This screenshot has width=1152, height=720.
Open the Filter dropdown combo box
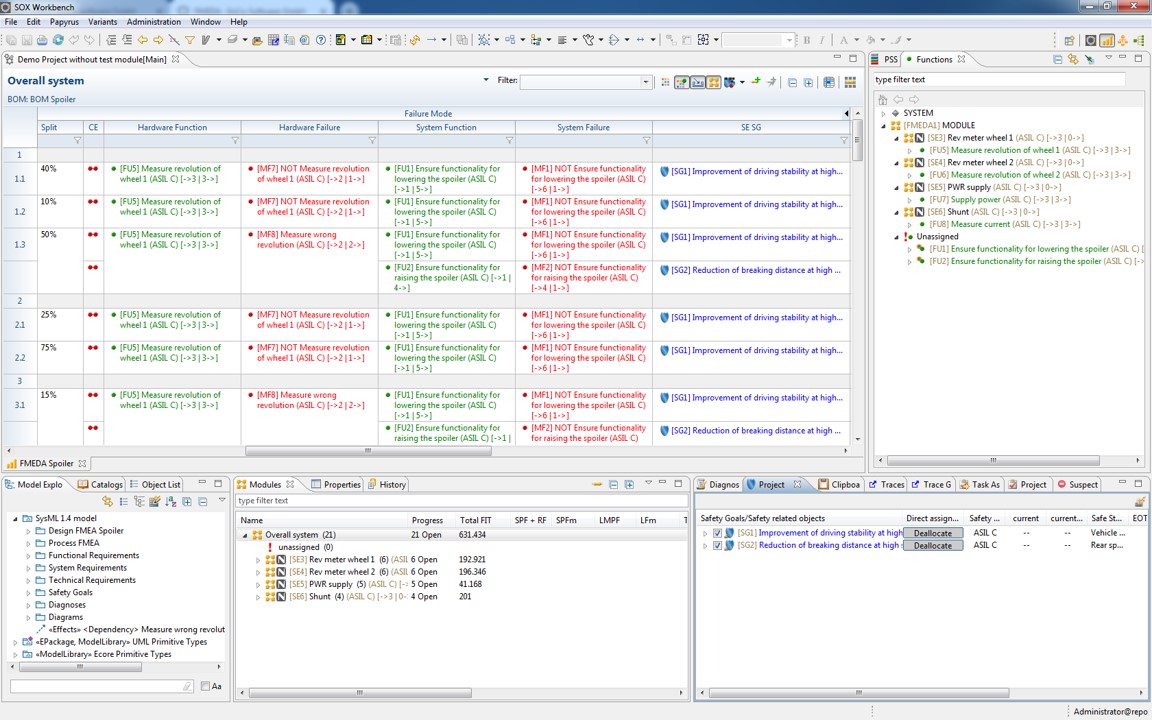pos(645,82)
